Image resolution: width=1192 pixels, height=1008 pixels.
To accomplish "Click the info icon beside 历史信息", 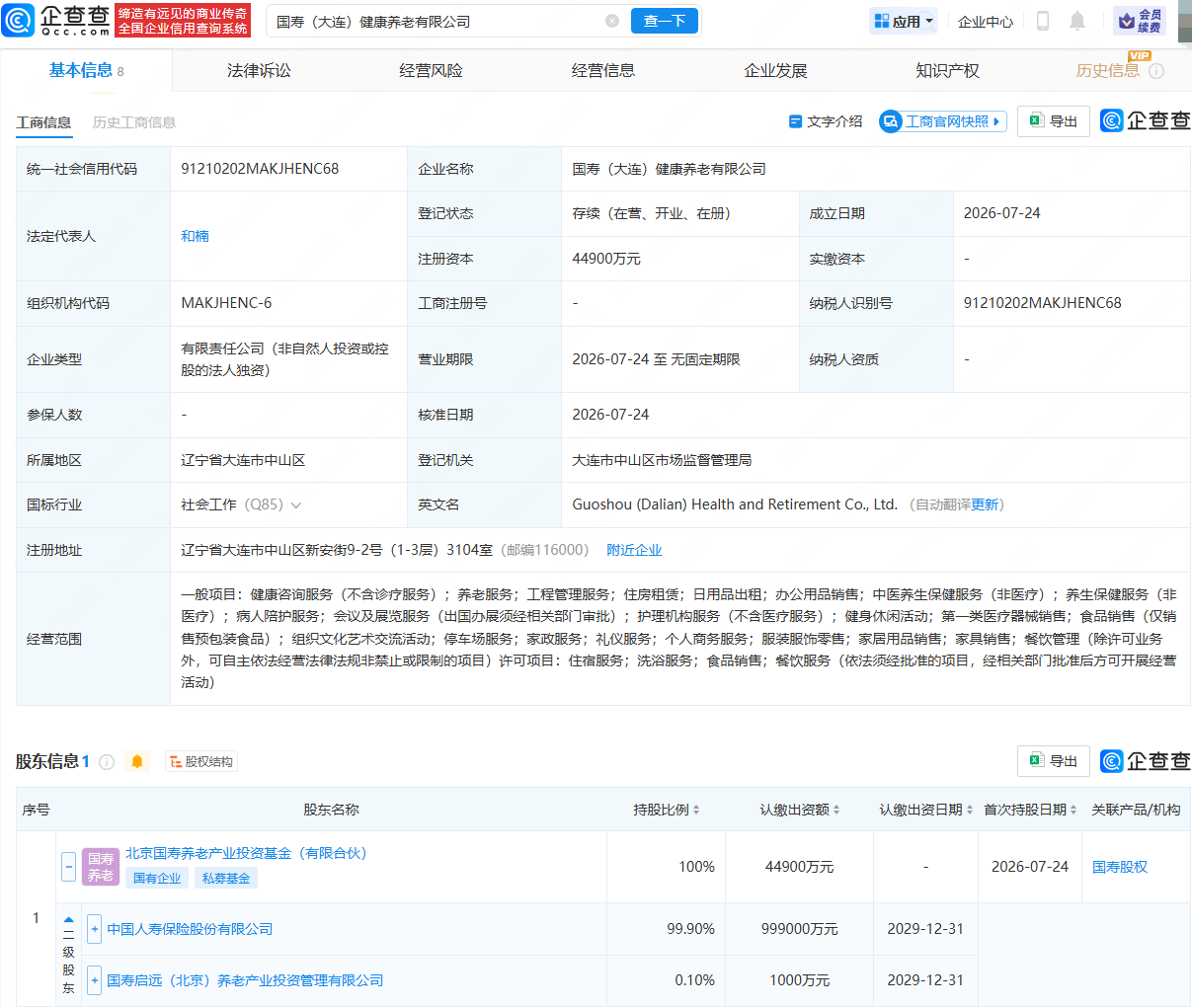I will (1156, 71).
